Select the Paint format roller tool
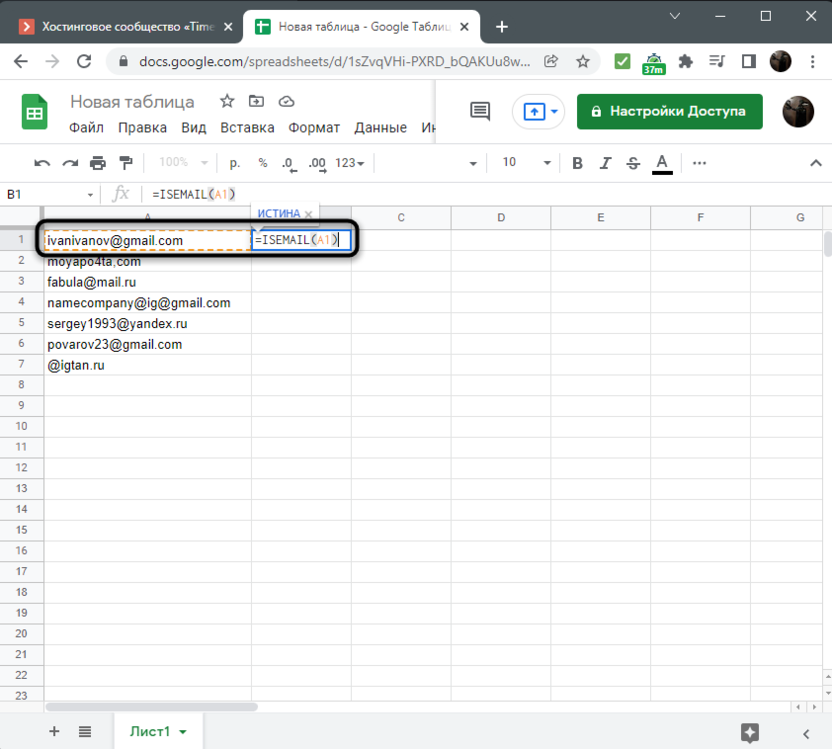832x749 pixels. [126, 163]
